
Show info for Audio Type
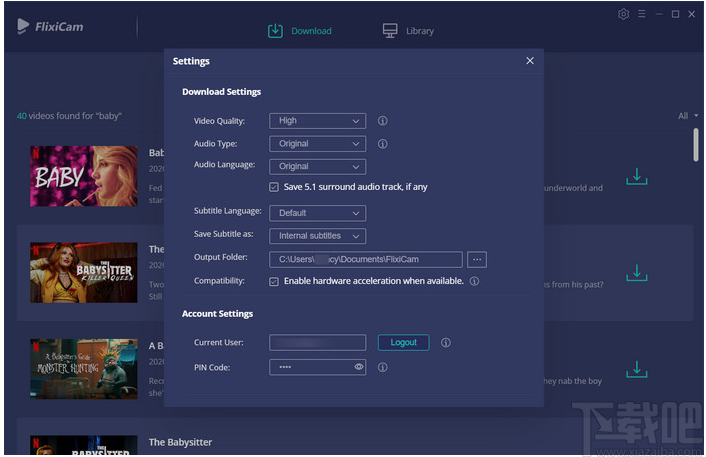click(382, 144)
